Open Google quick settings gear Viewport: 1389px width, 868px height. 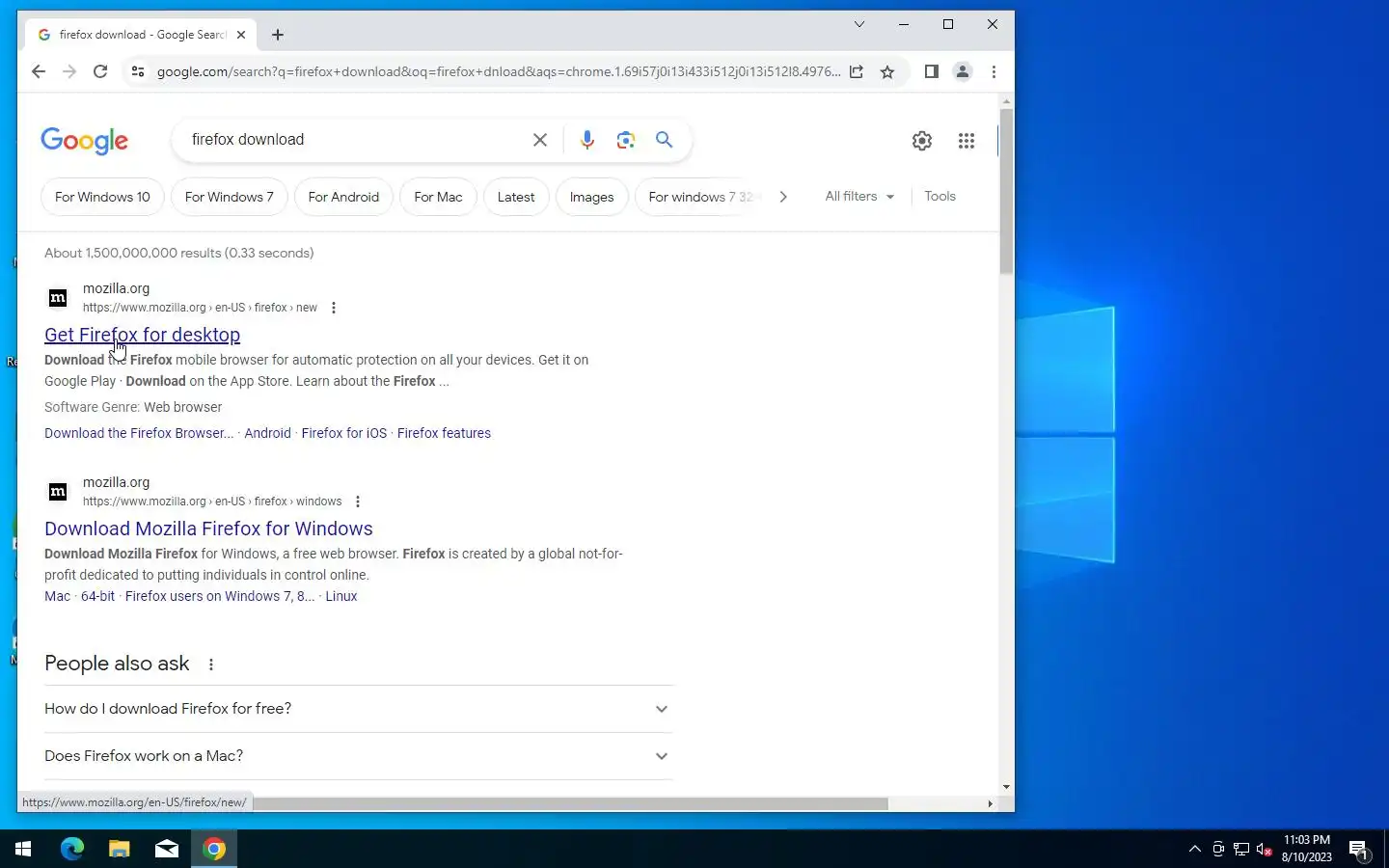click(922, 141)
